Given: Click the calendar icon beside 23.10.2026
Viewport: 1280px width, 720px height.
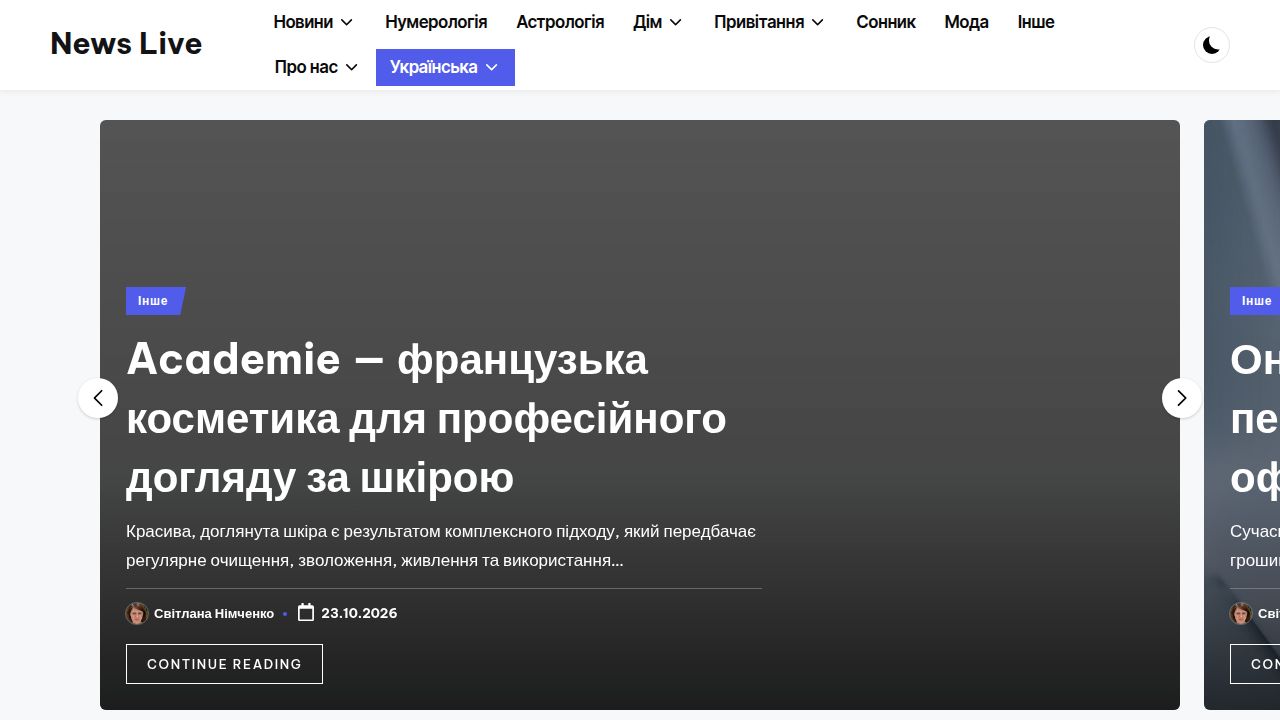Looking at the screenshot, I should [306, 612].
